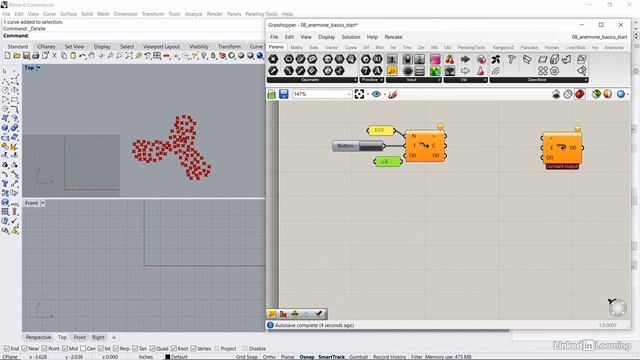Click the Don't draw preview geometry icon
The width and height of the screenshot is (640, 360).
(x=556, y=94)
